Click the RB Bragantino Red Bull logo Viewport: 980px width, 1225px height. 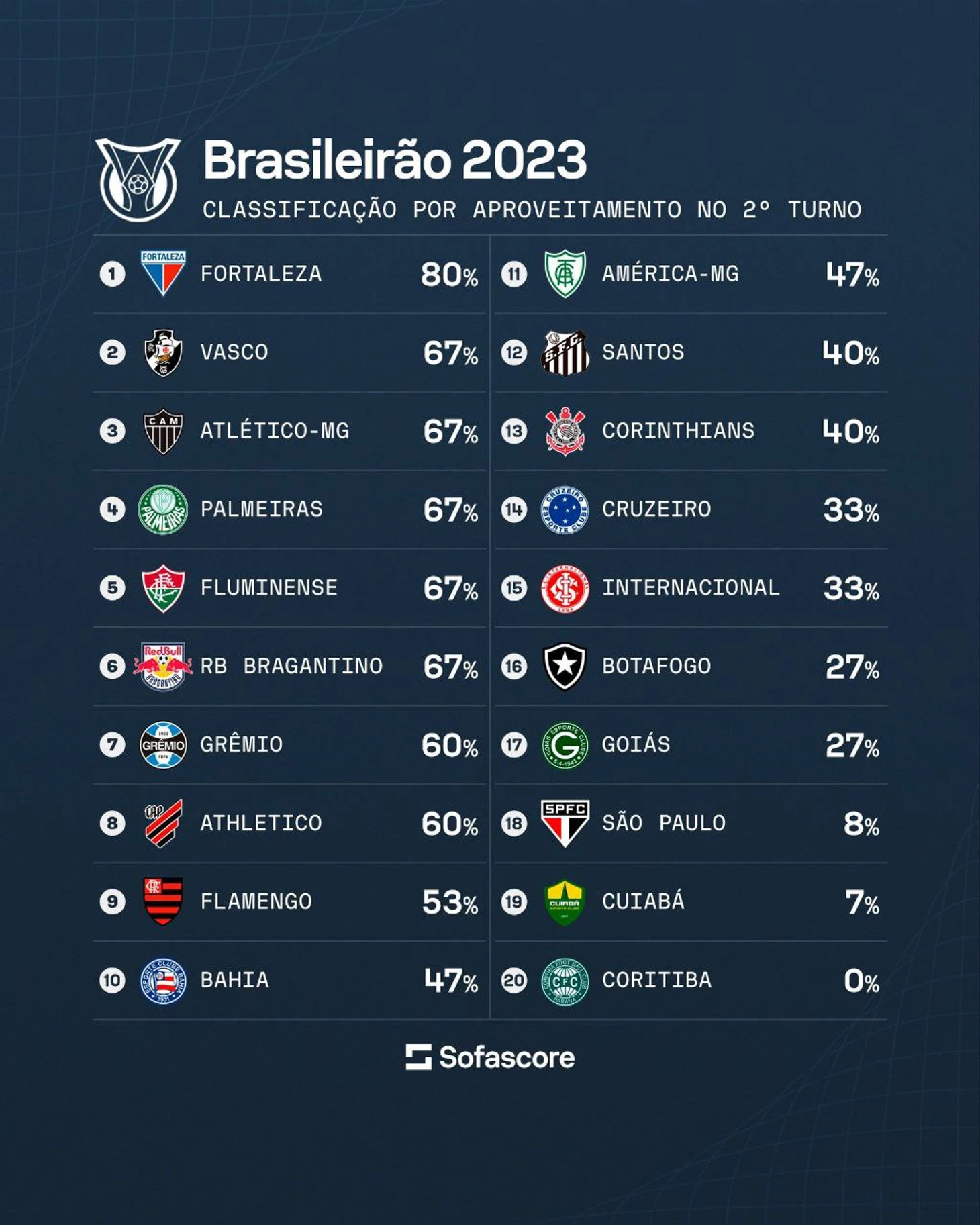pos(163,666)
